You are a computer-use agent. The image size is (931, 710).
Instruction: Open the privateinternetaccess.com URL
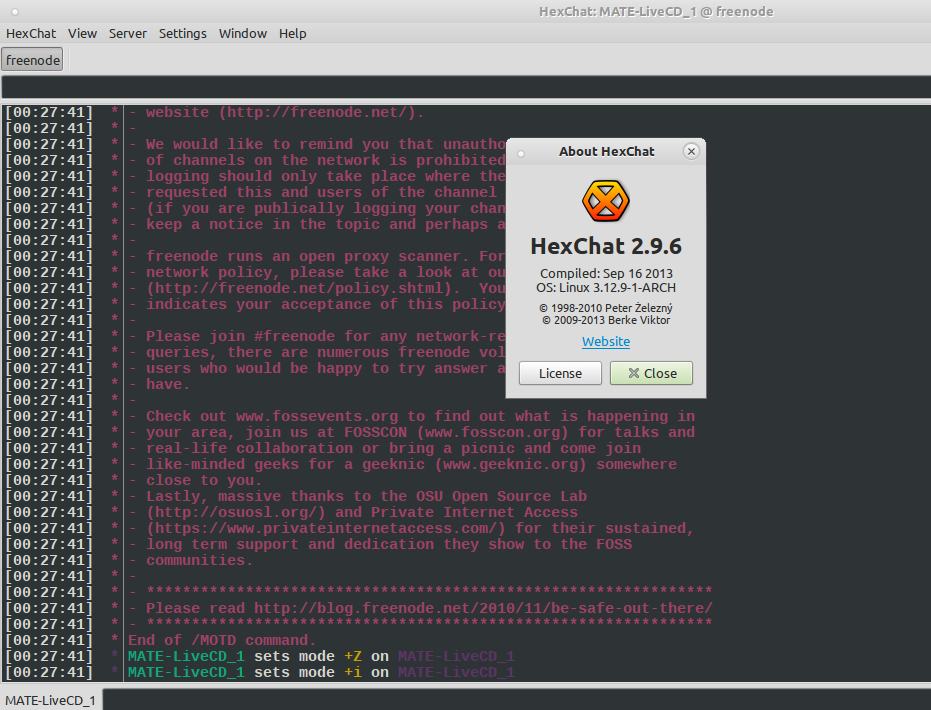pos(326,529)
